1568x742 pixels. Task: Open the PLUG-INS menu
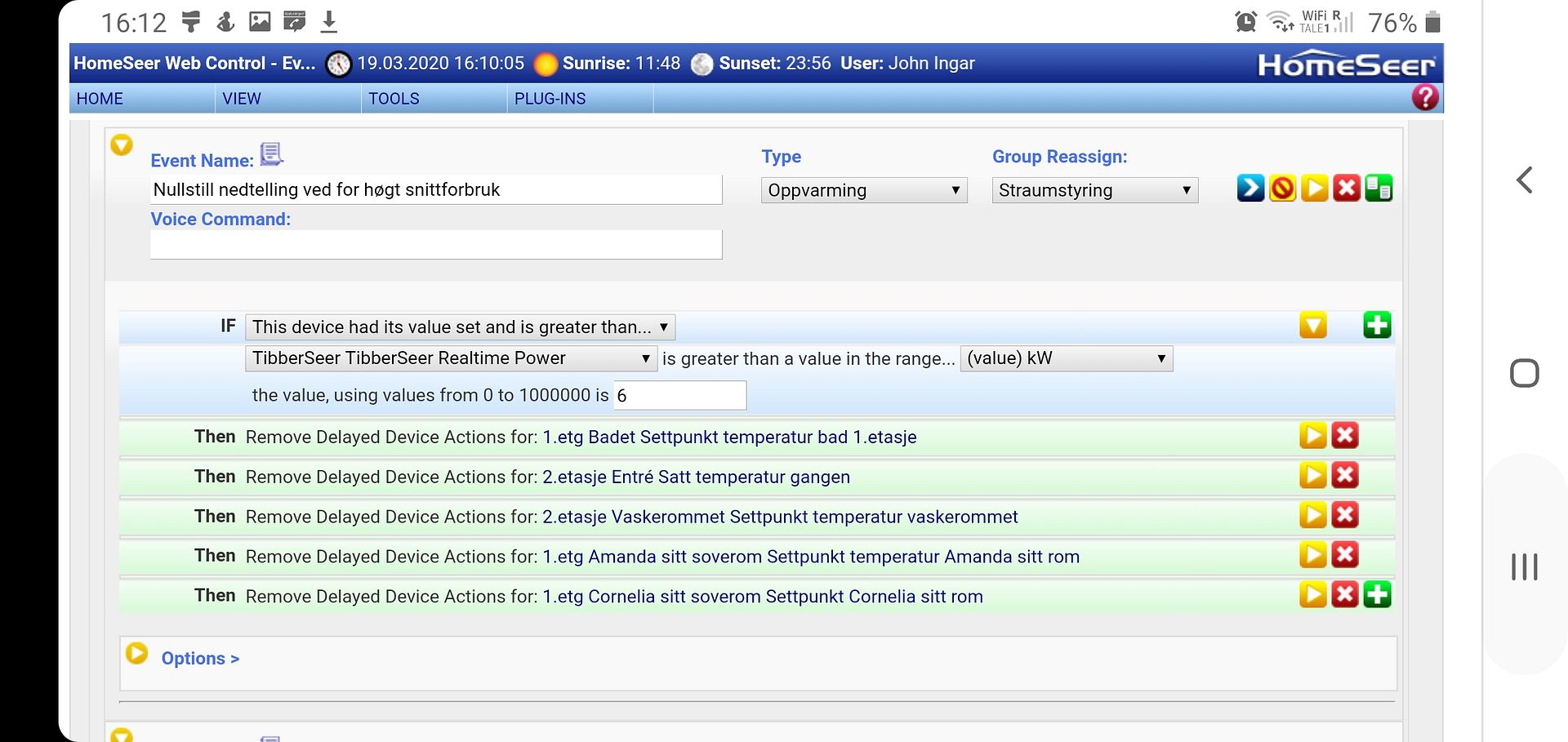(550, 98)
